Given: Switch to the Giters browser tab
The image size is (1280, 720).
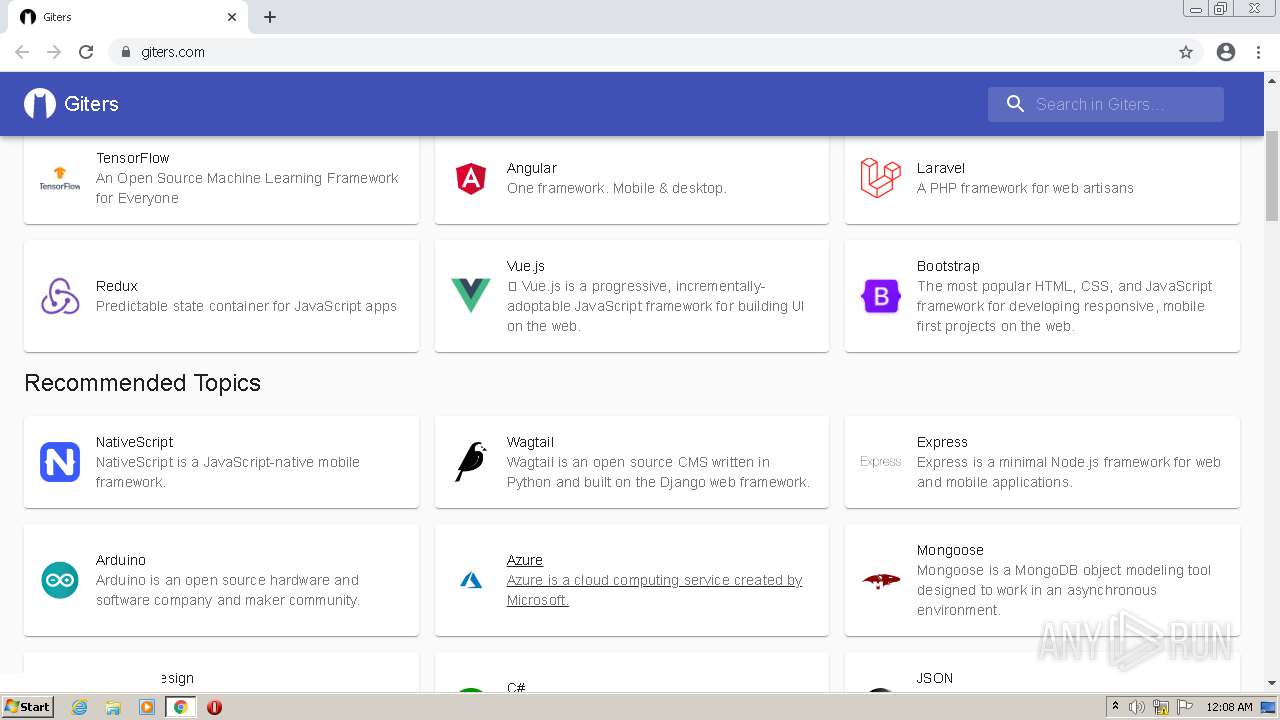Looking at the screenshot, I should [130, 17].
